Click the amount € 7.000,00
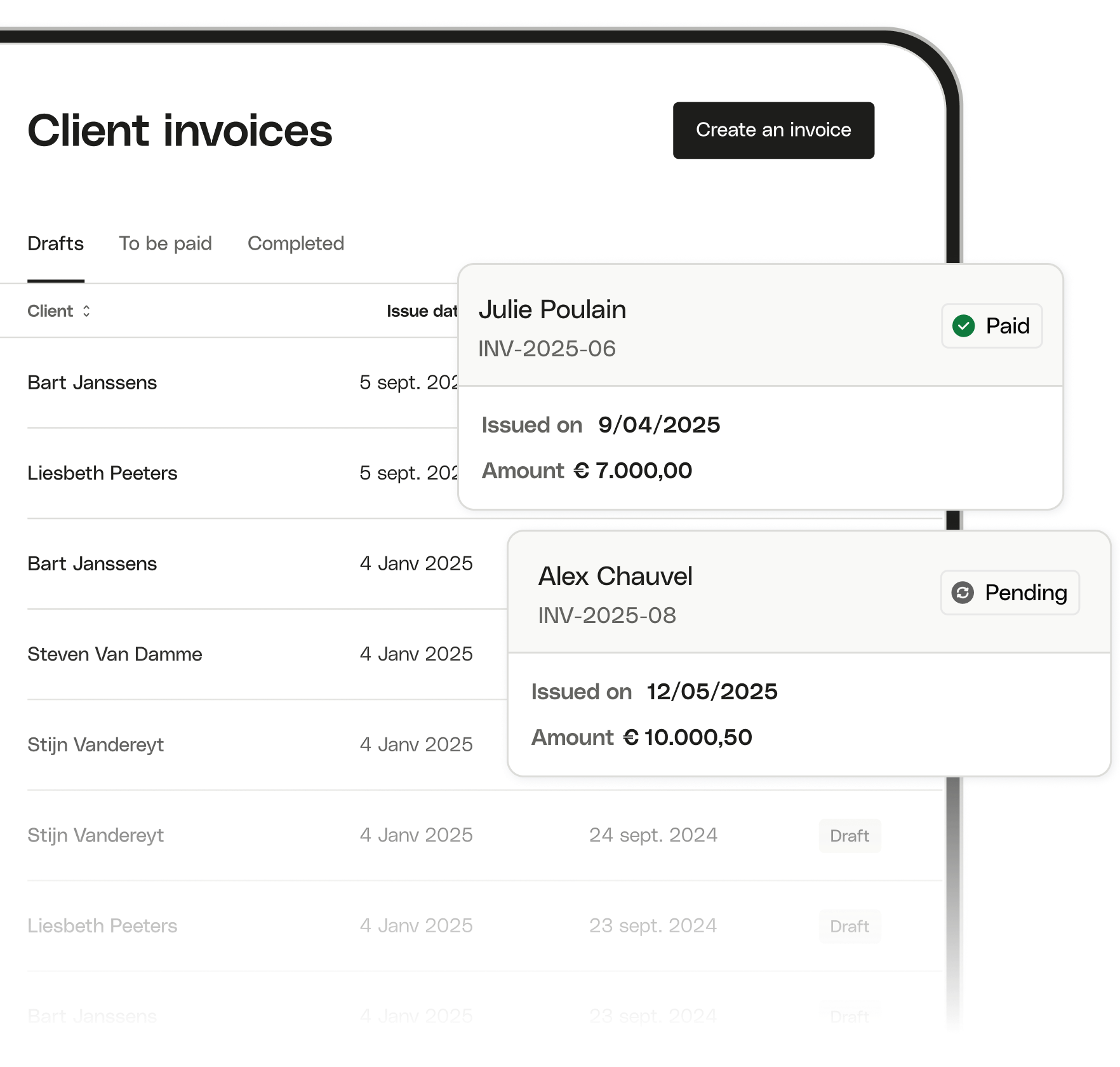This screenshot has width=1120, height=1067. tap(632, 471)
